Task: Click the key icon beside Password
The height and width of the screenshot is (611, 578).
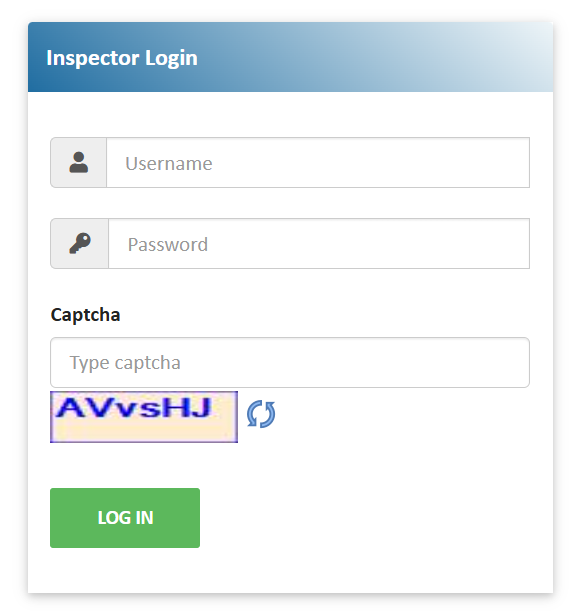Action: pos(80,244)
